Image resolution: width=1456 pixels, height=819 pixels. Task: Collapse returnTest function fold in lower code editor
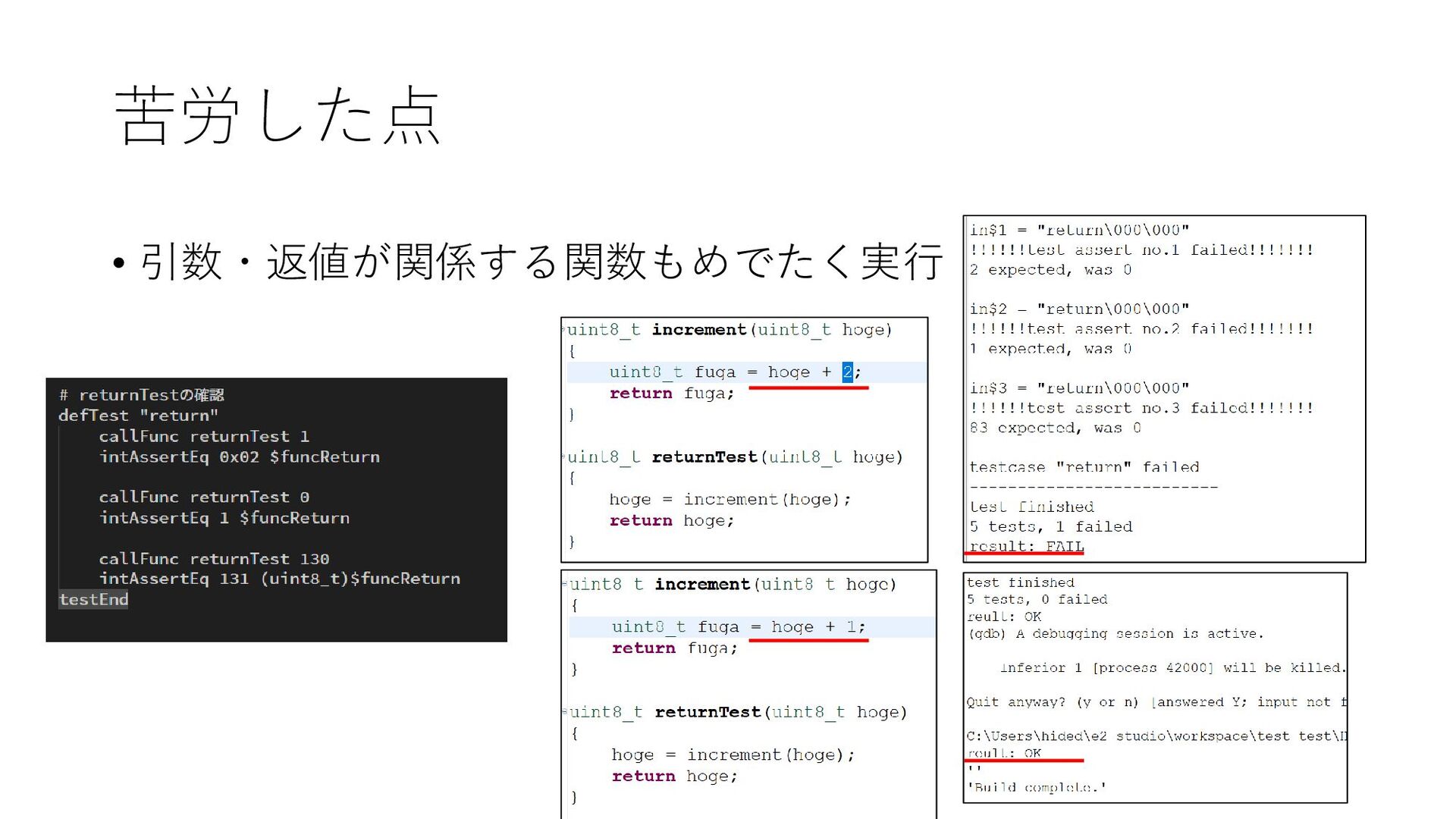[565, 712]
